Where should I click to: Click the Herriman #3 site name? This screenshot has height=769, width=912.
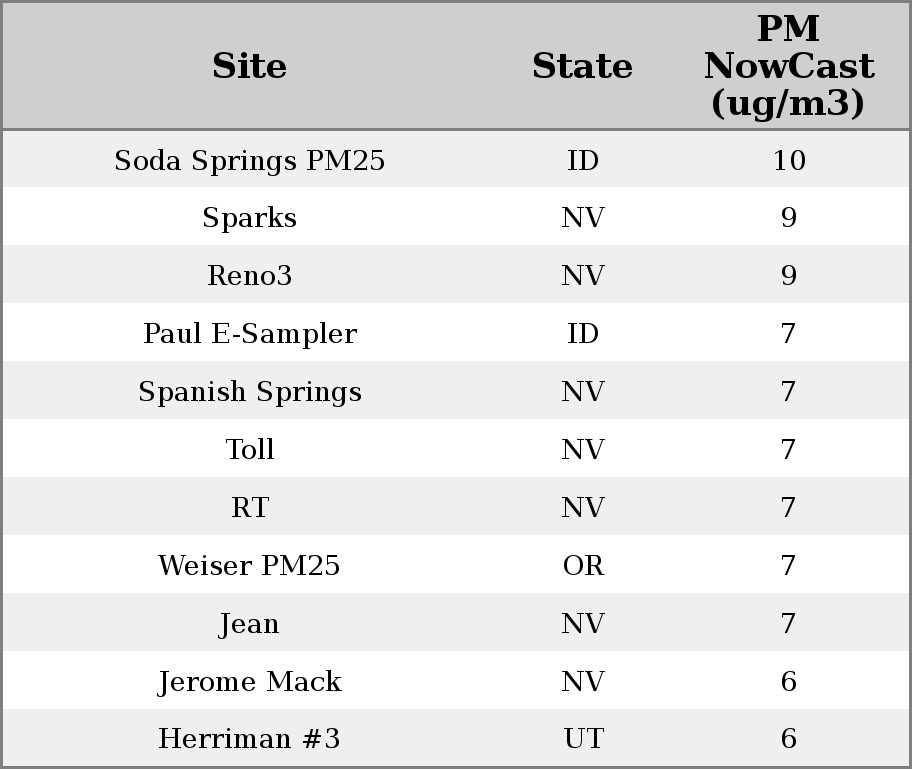[x=250, y=739]
